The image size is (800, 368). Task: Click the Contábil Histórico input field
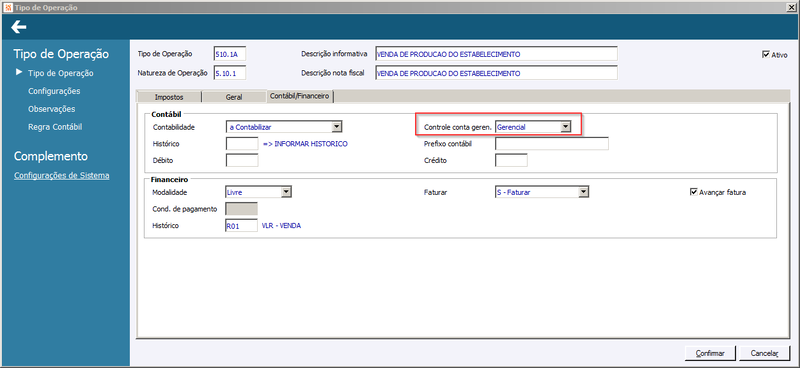242,144
